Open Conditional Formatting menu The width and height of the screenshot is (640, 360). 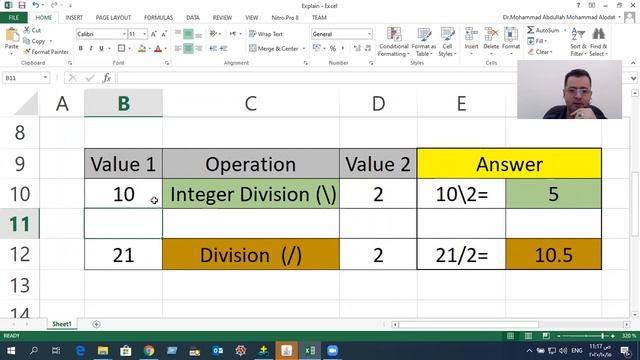[394, 42]
